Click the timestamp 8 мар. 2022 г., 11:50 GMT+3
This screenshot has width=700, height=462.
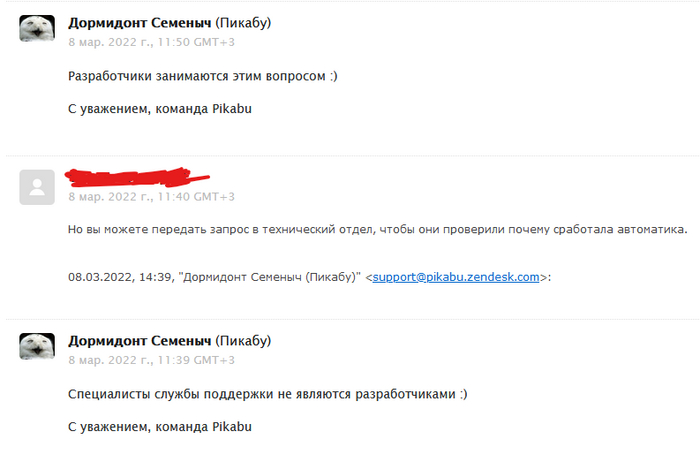pos(151,43)
